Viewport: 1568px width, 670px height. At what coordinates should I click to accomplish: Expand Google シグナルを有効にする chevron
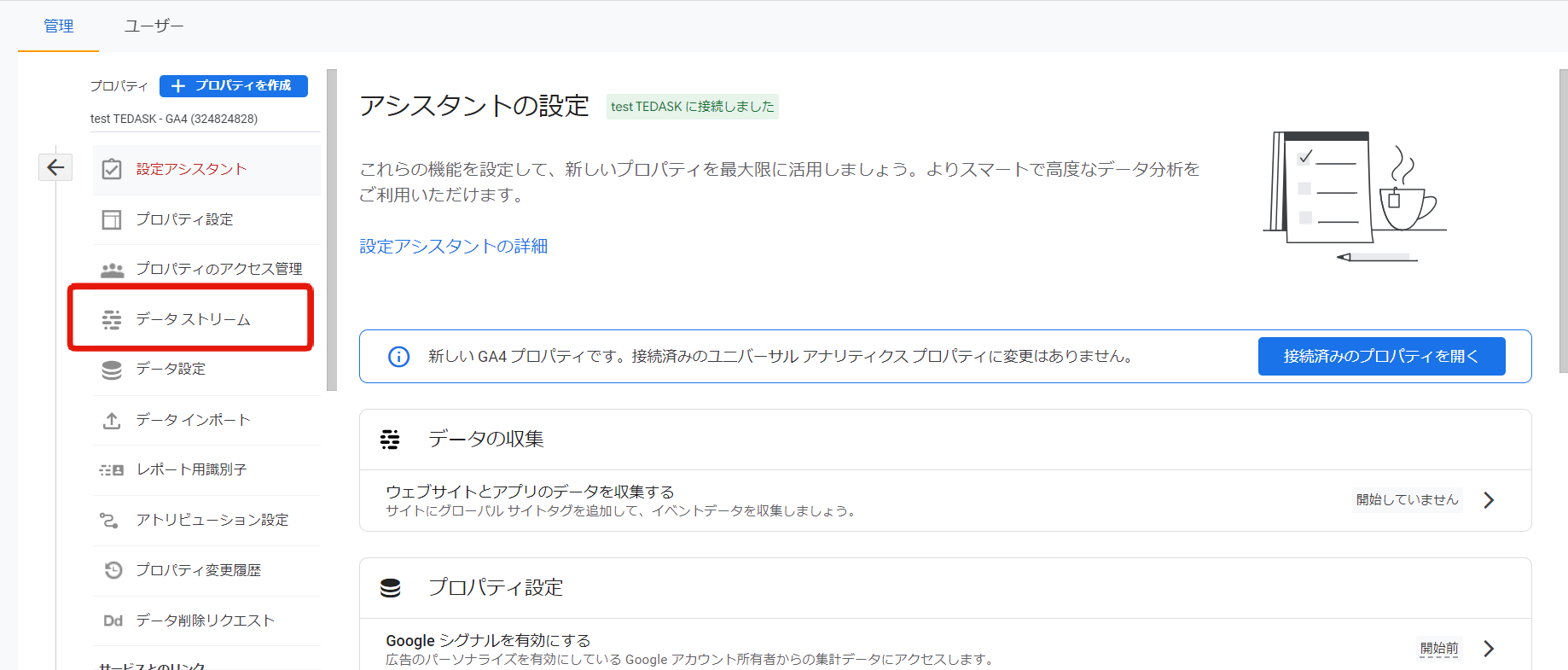pyautogui.click(x=1489, y=649)
